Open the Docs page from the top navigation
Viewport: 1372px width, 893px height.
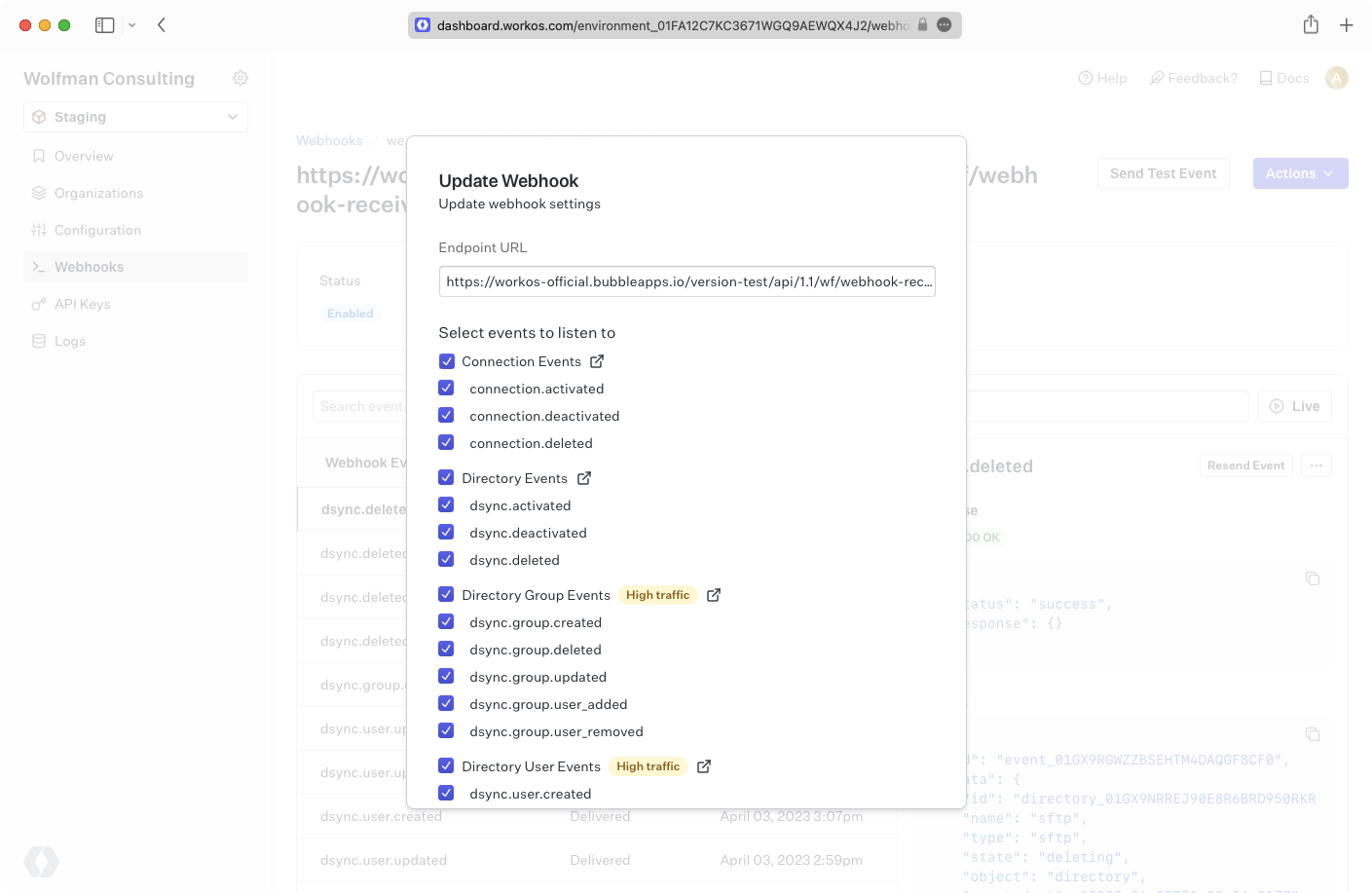[x=1282, y=78]
